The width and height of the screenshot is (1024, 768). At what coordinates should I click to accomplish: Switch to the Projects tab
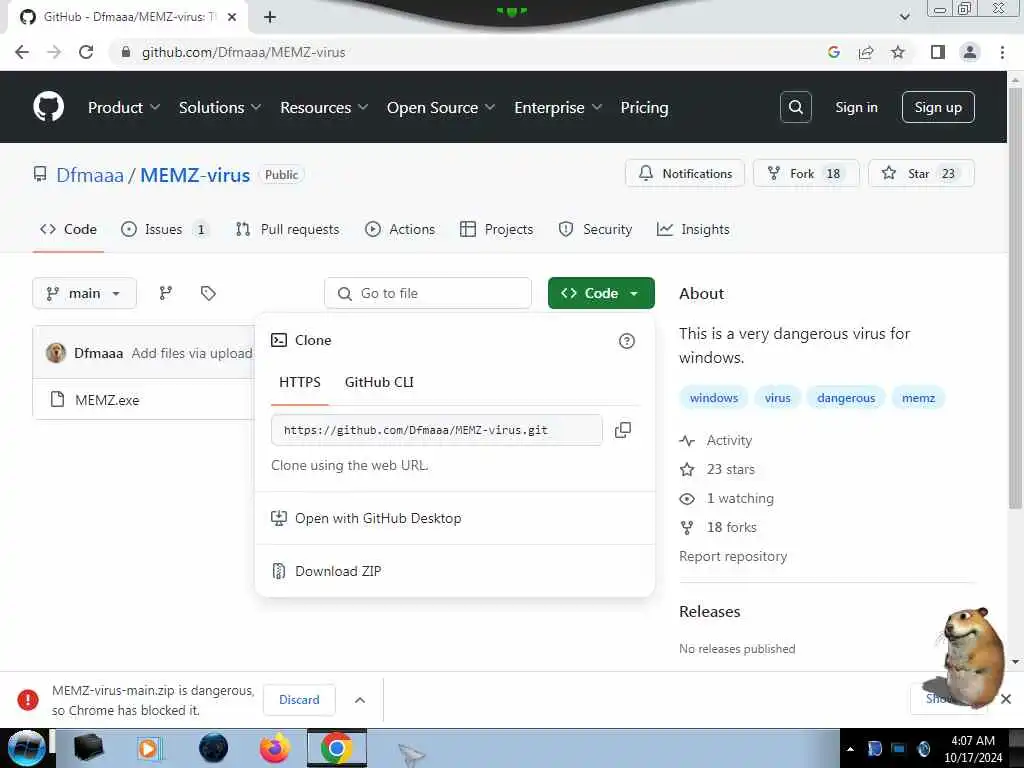[496, 229]
